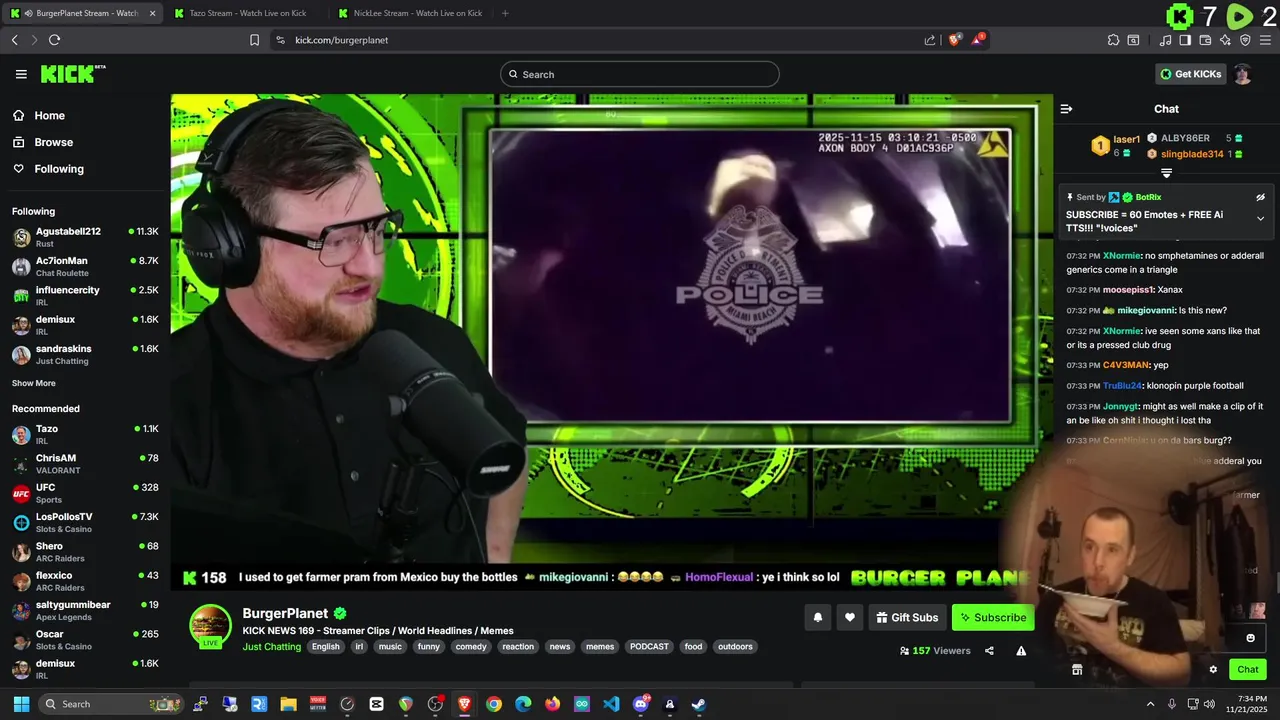Viewport: 1280px width, 720px height.
Task: Open Brave Leo AI icon
Action: pyautogui.click(x=1225, y=40)
